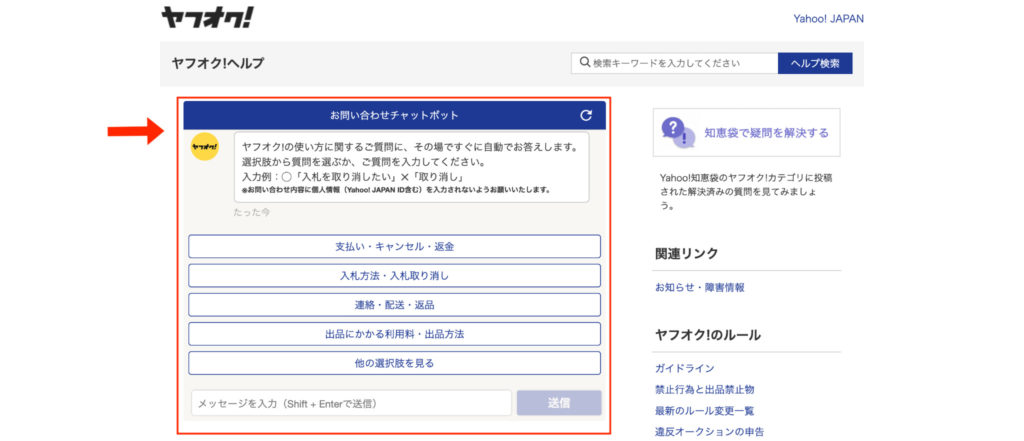
Task: Click the ヤフオク! logo
Action: pyautogui.click(x=207, y=17)
